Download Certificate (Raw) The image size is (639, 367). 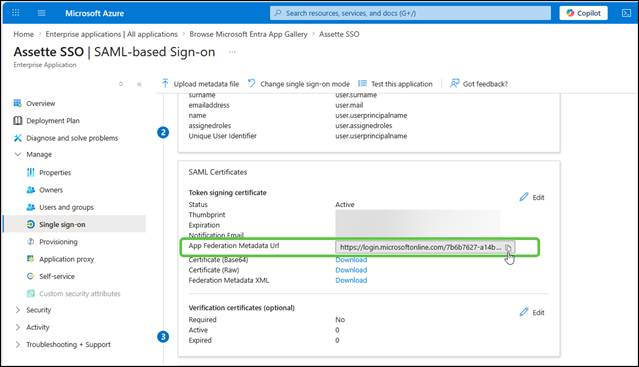(351, 270)
